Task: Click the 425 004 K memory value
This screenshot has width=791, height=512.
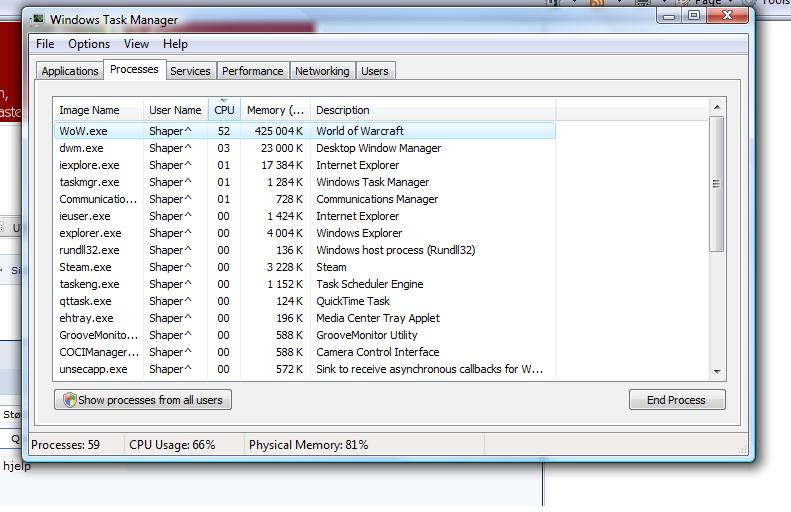Action: click(278, 131)
